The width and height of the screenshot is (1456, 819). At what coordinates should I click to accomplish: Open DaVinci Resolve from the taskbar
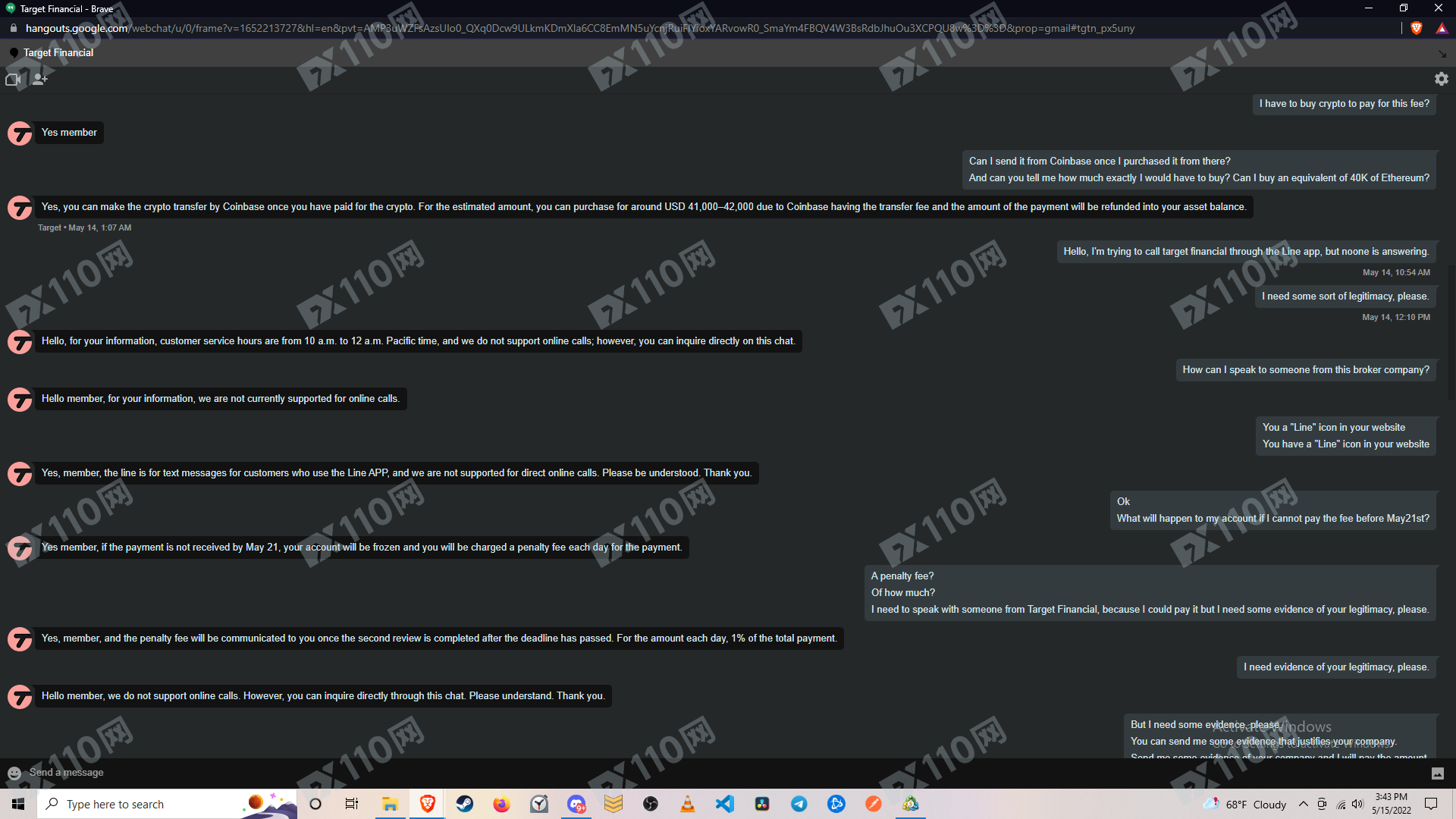[x=762, y=804]
